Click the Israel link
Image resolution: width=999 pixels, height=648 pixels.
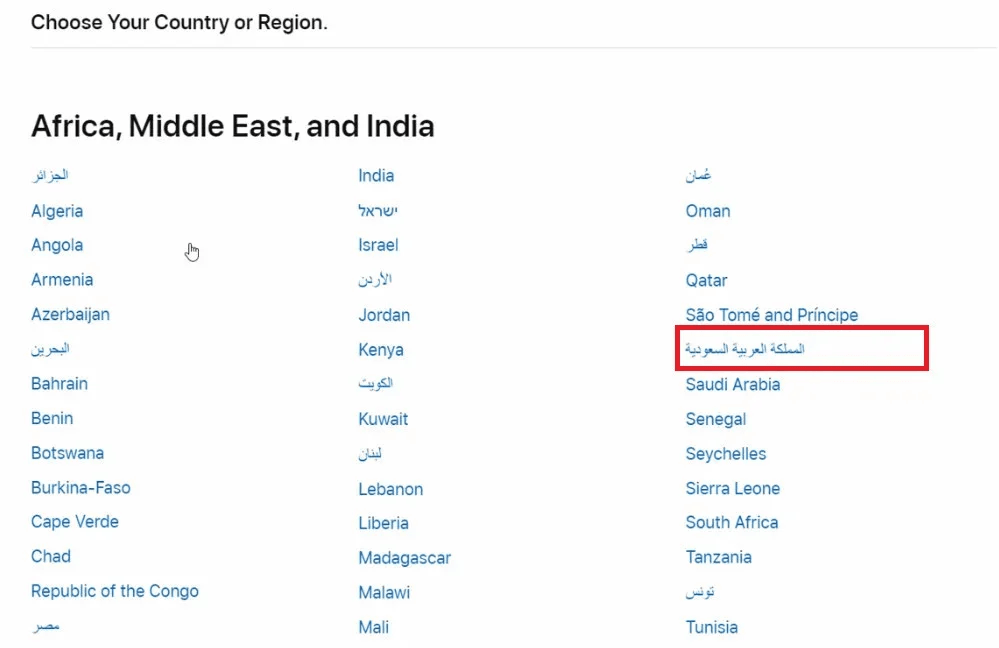[378, 245]
